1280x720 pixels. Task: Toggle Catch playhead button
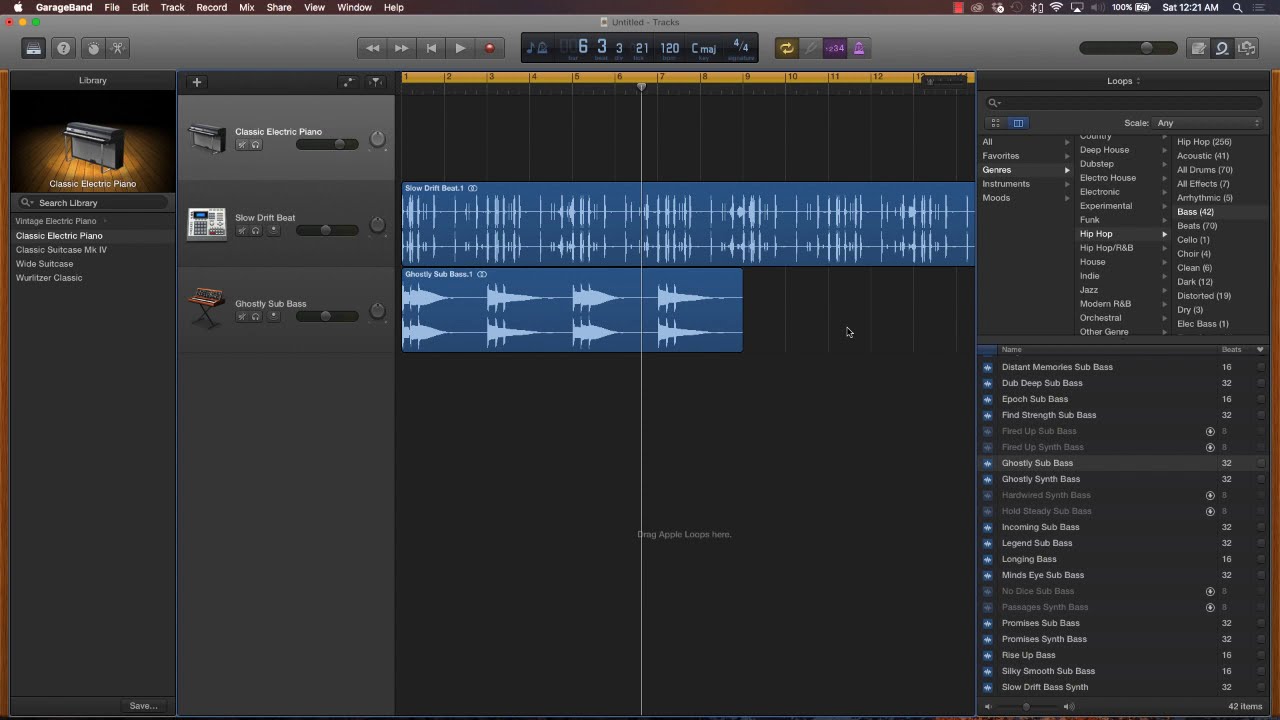(x=376, y=82)
